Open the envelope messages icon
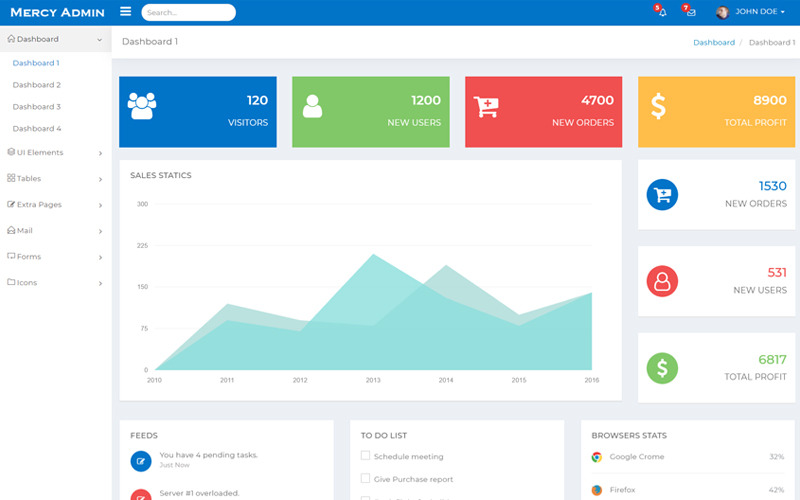The height and width of the screenshot is (500, 800). pos(691,12)
